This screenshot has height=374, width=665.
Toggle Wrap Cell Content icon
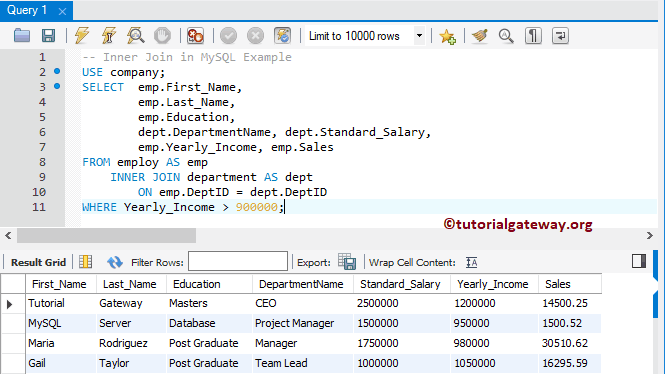[x=471, y=262]
